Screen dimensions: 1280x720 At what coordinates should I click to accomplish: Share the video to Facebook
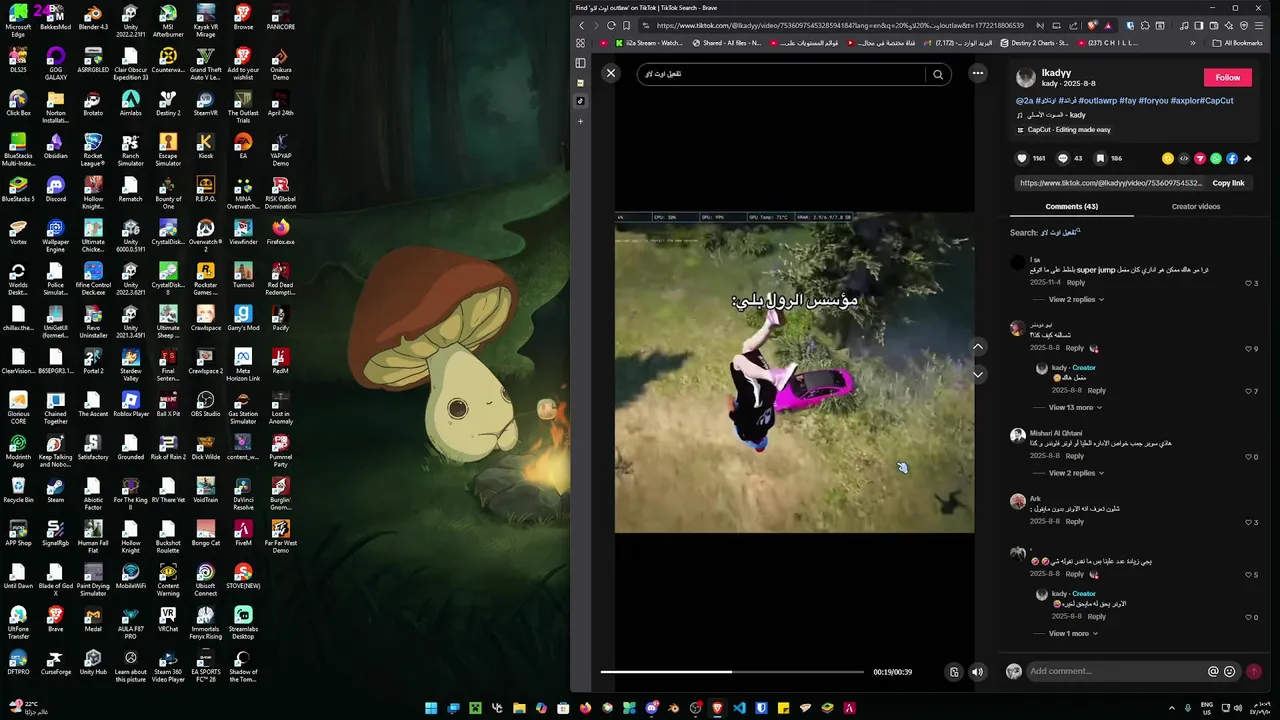(1232, 158)
